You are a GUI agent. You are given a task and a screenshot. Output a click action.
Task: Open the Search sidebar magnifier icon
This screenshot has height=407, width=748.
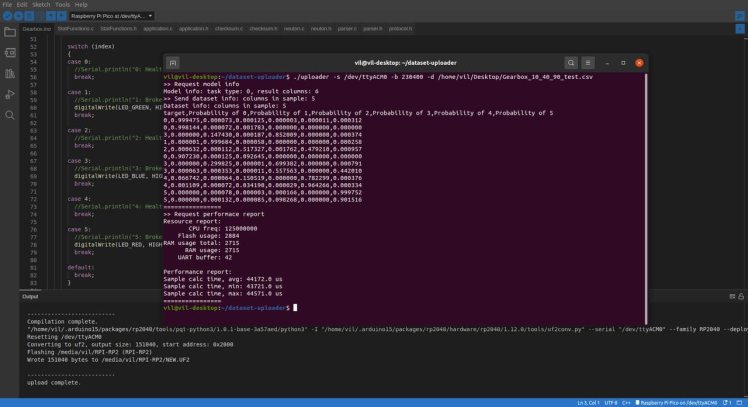click(x=10, y=116)
